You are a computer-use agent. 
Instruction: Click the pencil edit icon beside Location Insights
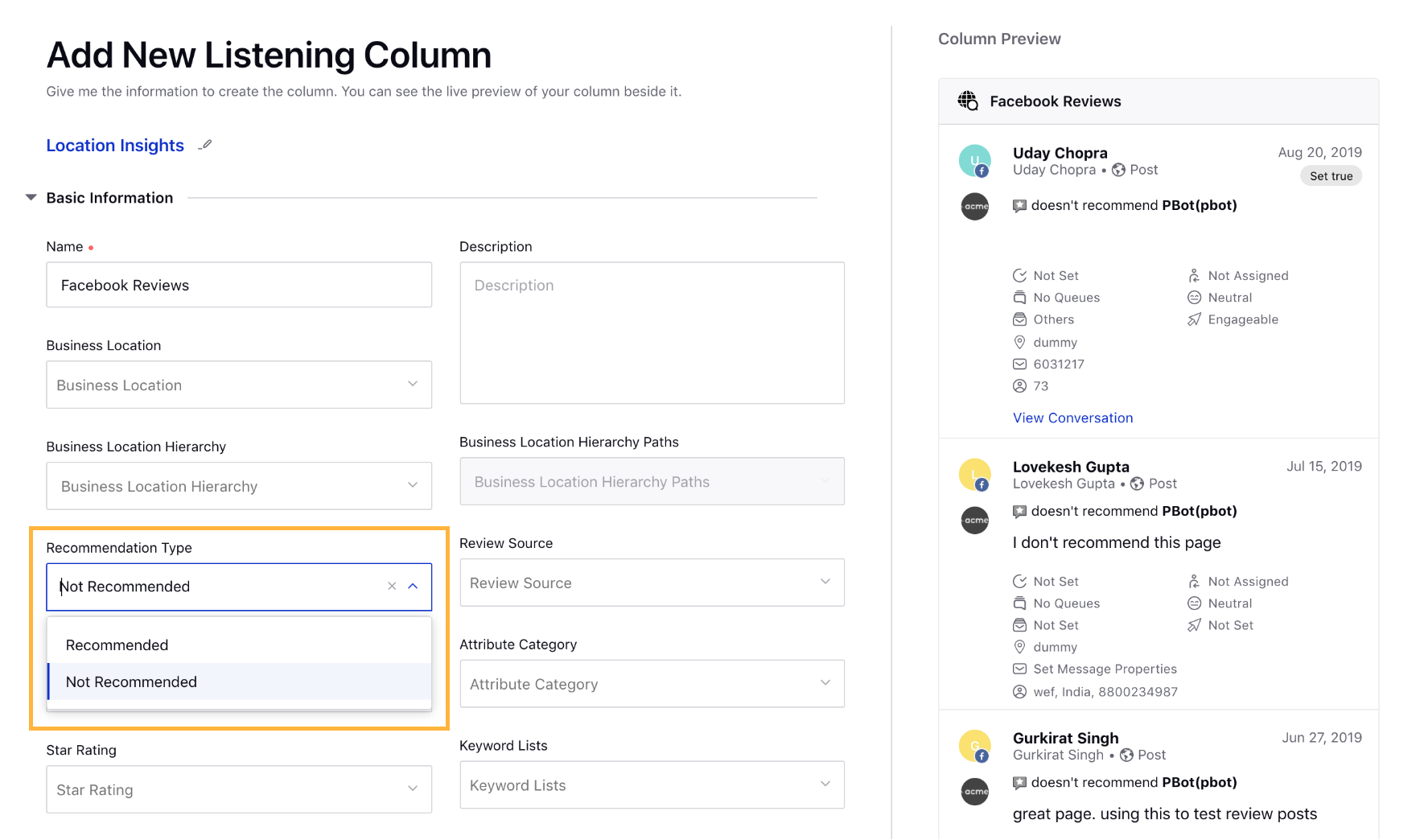pos(205,145)
